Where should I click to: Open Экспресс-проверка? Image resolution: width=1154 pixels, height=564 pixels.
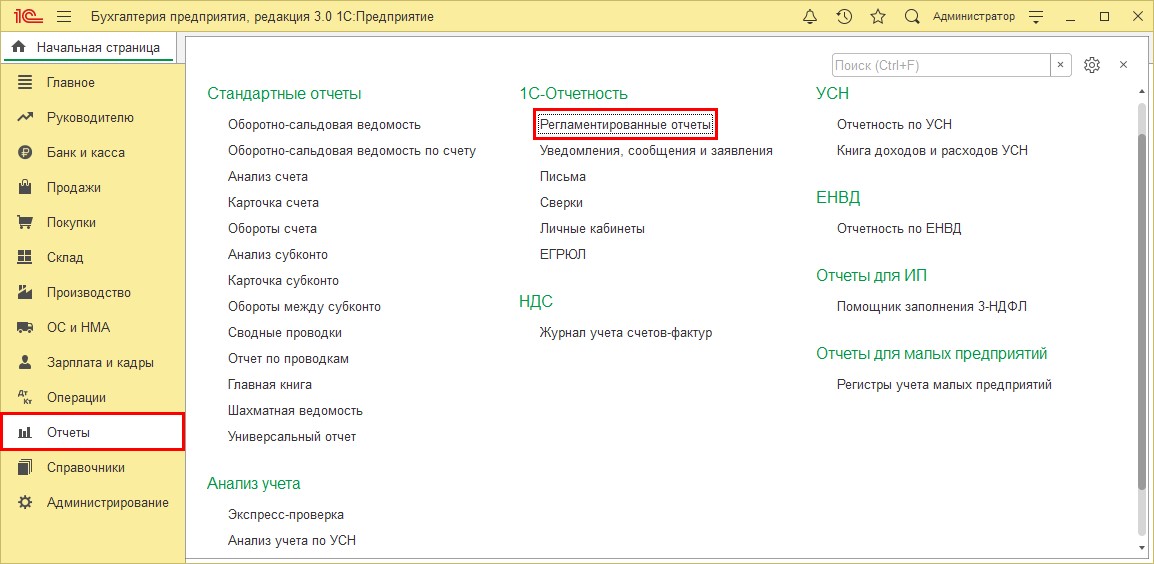point(286,515)
